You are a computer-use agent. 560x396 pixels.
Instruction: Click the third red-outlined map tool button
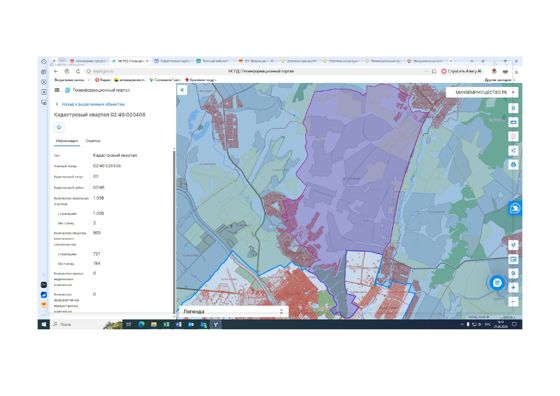(513, 136)
